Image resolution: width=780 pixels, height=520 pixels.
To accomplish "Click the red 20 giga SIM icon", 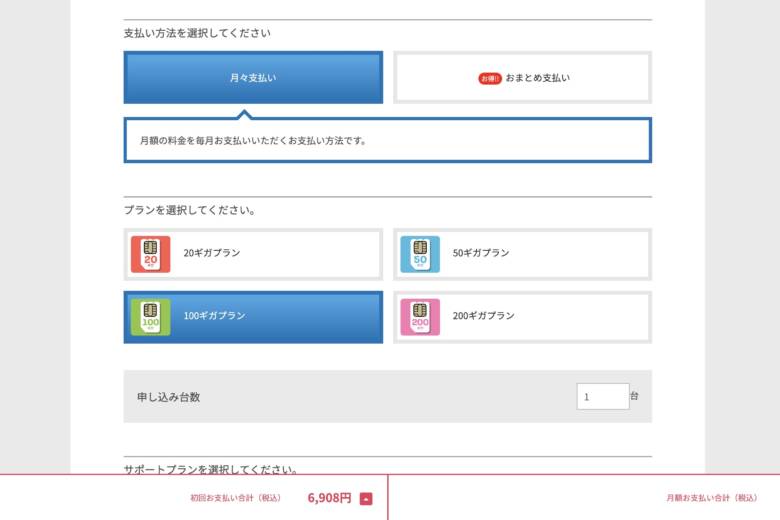I will pos(151,254).
